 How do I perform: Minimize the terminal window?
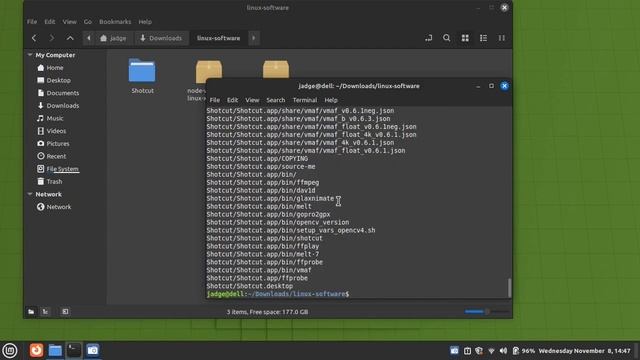(x=478, y=86)
